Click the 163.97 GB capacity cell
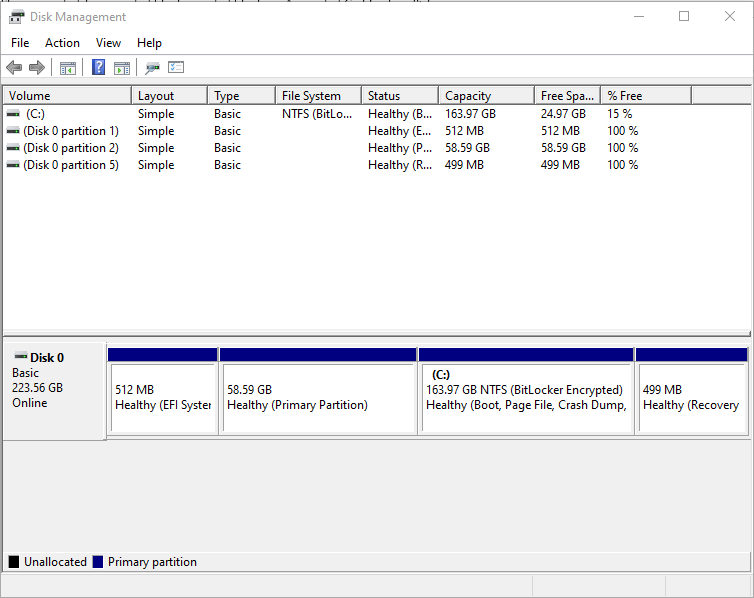754x598 pixels. click(x=470, y=114)
